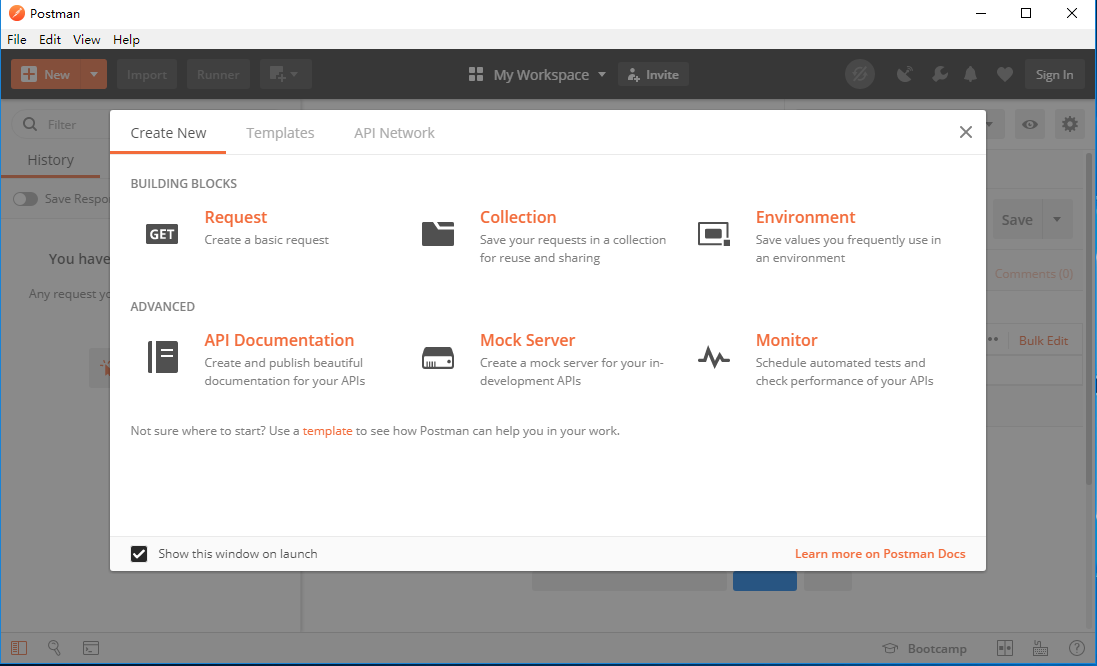Open the help question mark icon
Image resolution: width=1097 pixels, height=666 pixels.
click(1077, 649)
